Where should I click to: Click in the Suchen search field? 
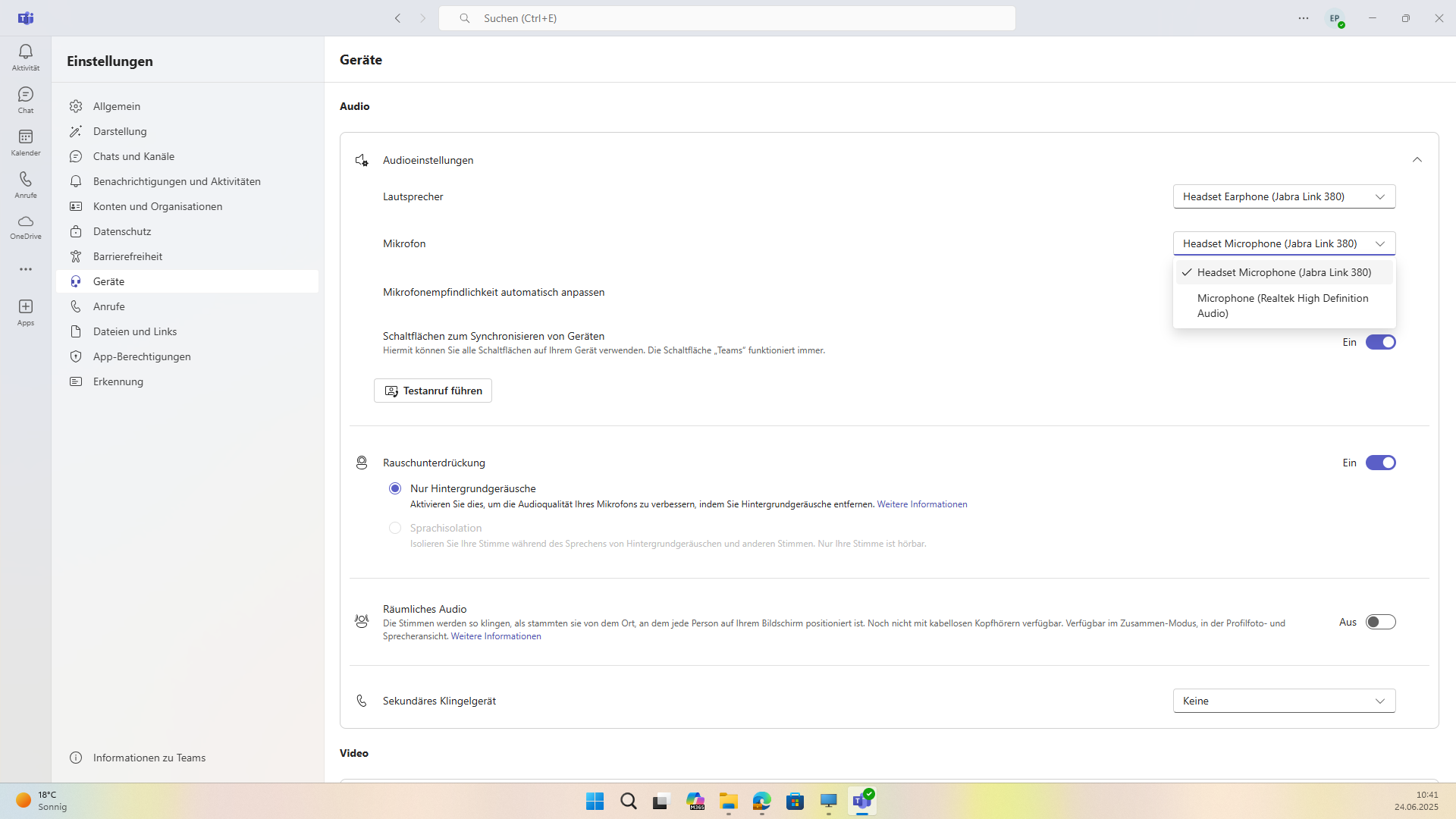726,18
